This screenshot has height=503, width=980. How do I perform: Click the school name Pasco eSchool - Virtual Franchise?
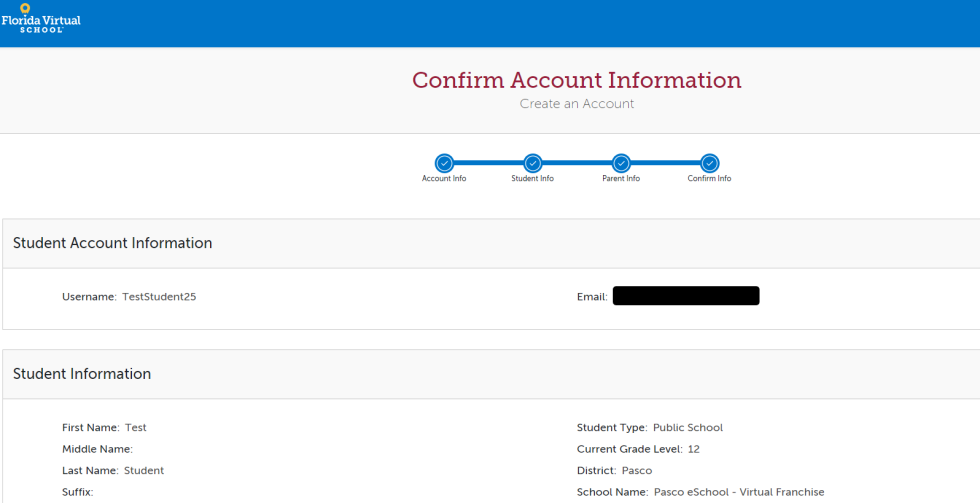tap(739, 492)
